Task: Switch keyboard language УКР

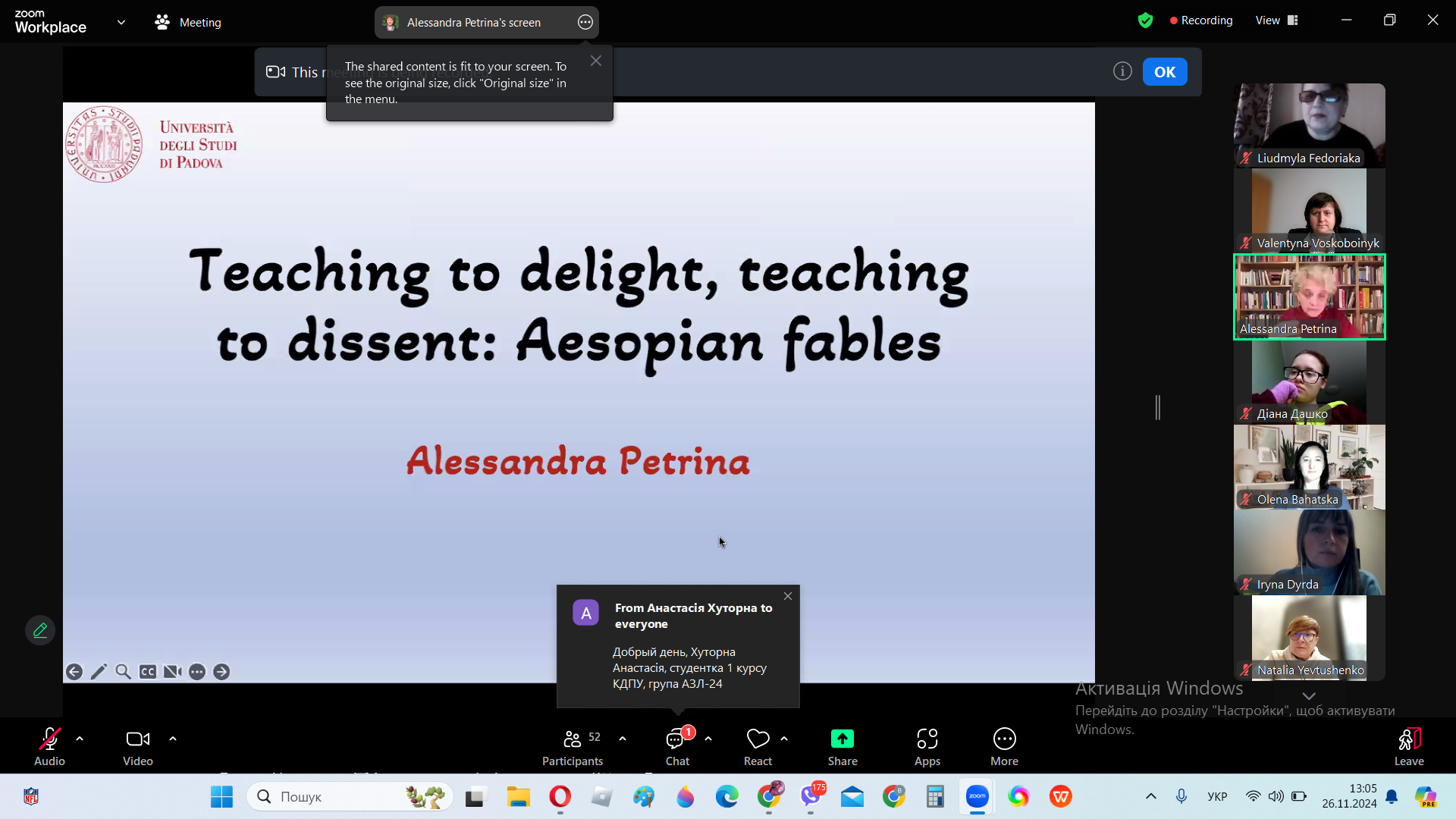Action: (x=1217, y=796)
